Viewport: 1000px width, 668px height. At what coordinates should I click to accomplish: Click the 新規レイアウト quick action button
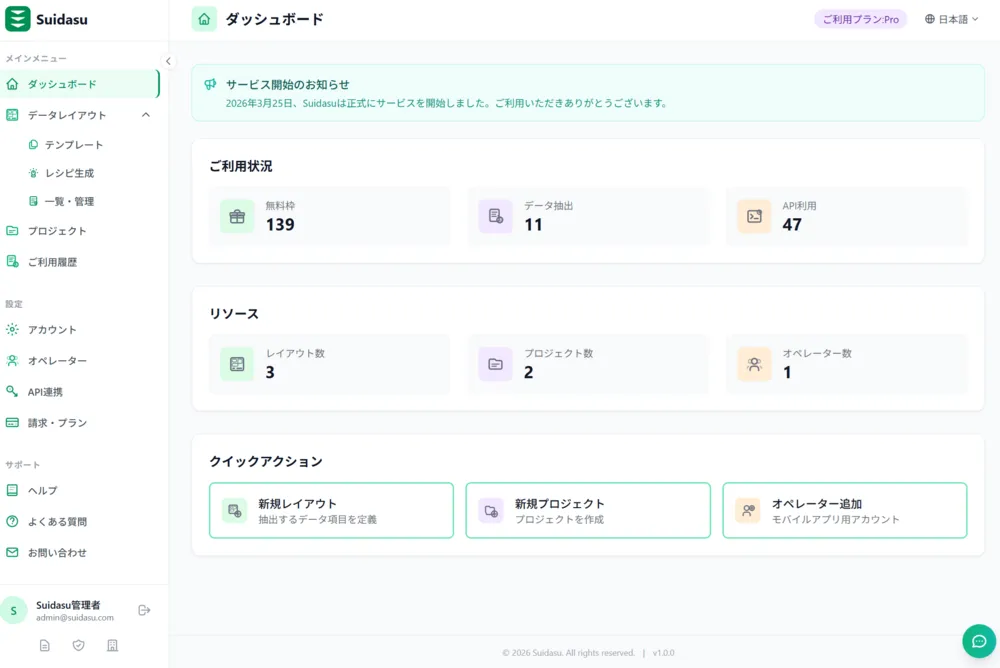(x=331, y=510)
